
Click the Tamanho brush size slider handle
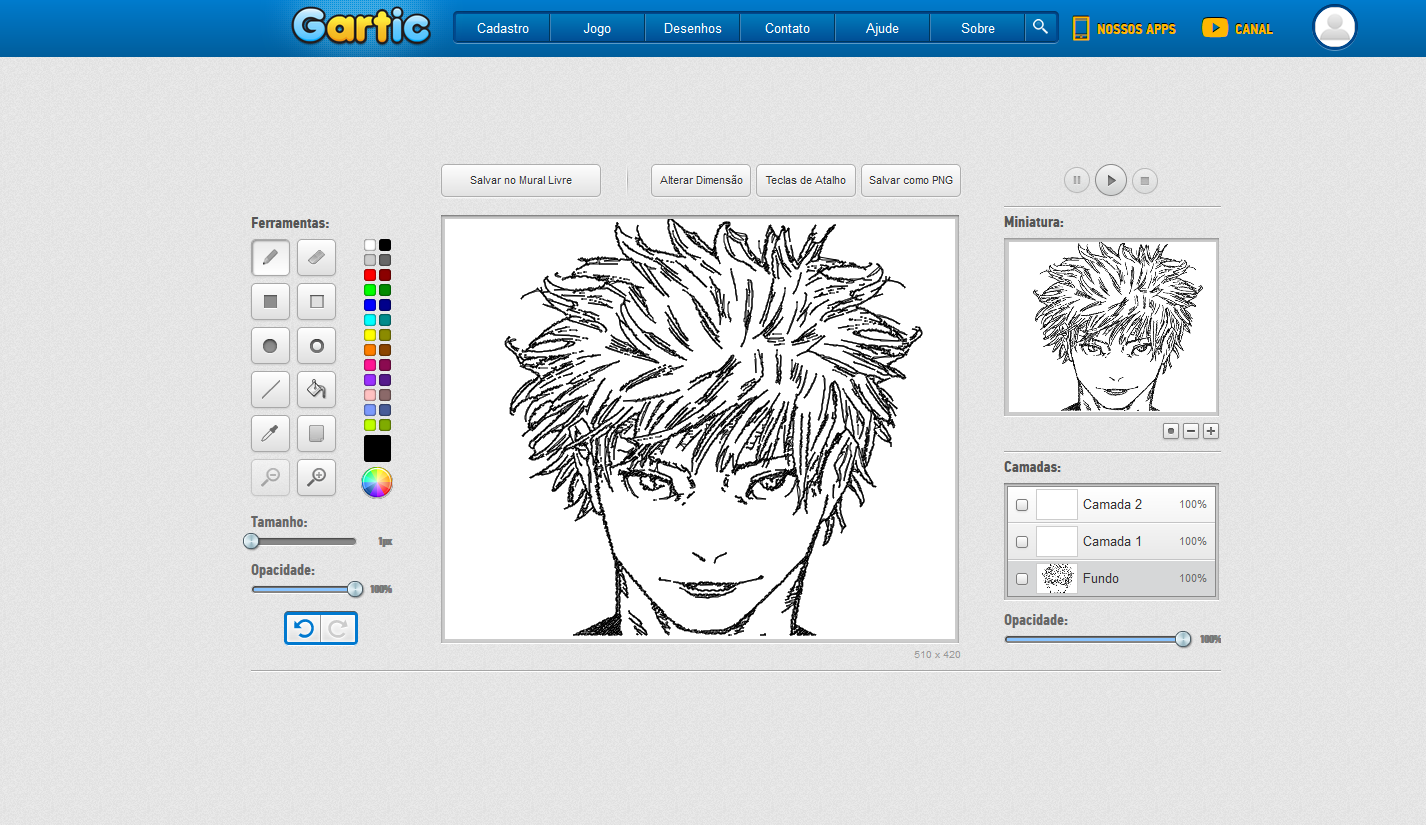[x=252, y=541]
